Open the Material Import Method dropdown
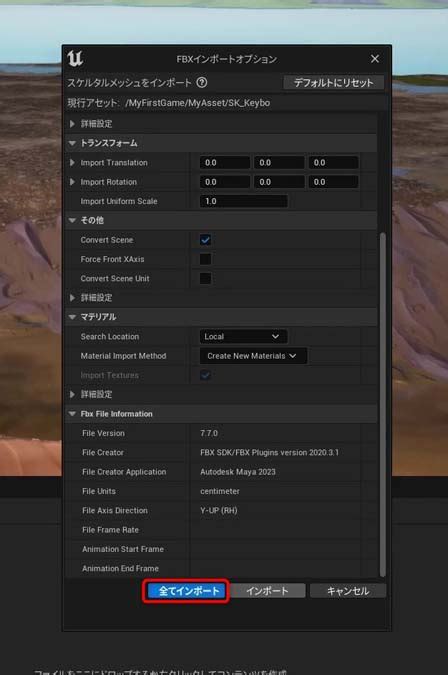The width and height of the screenshot is (448, 675). (253, 356)
